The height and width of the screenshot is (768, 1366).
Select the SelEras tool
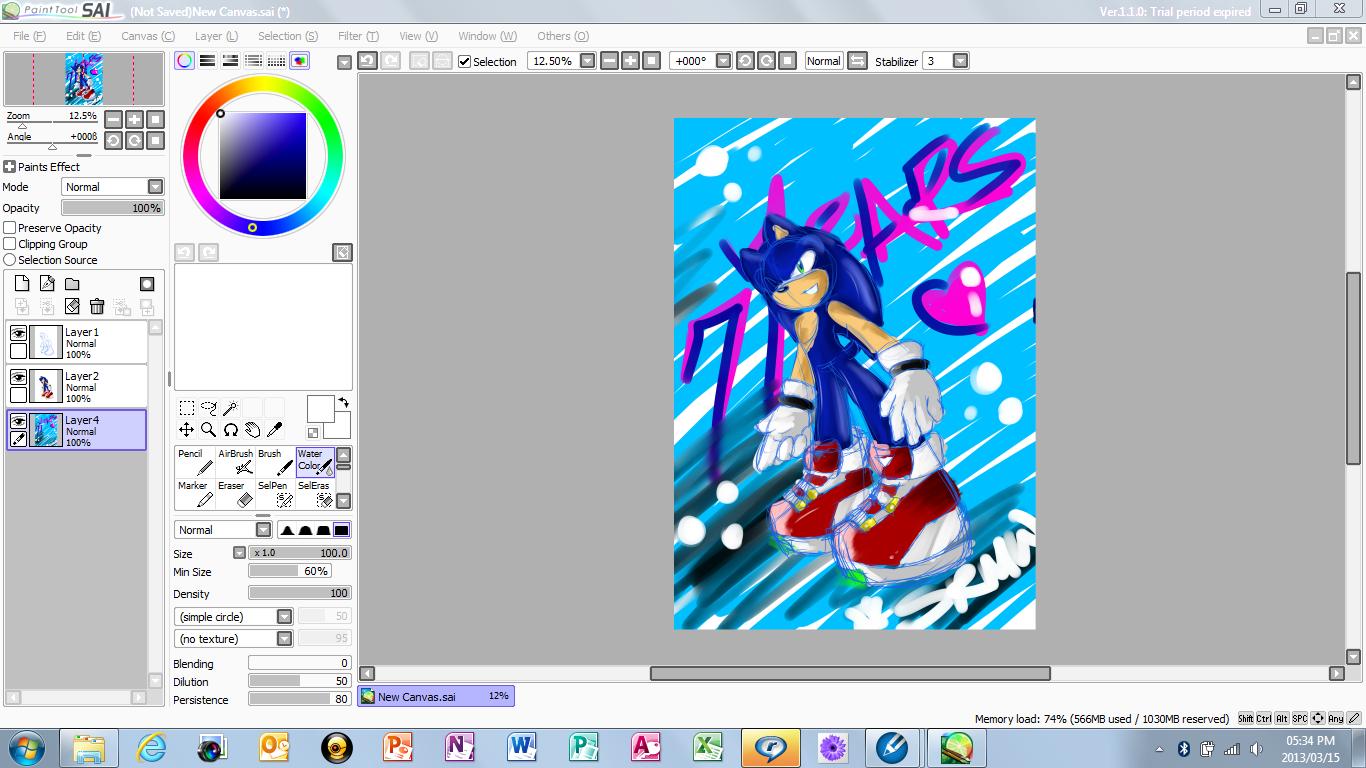(x=315, y=494)
